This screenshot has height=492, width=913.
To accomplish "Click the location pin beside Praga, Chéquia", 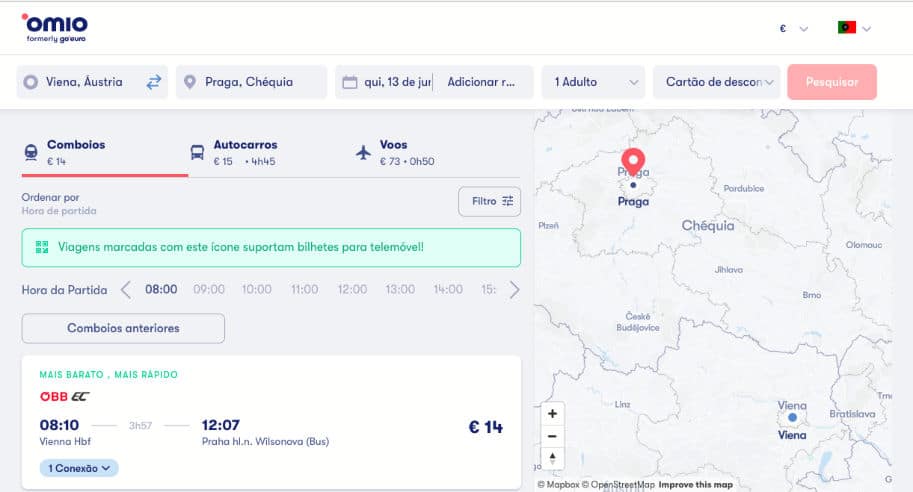I will [190, 82].
